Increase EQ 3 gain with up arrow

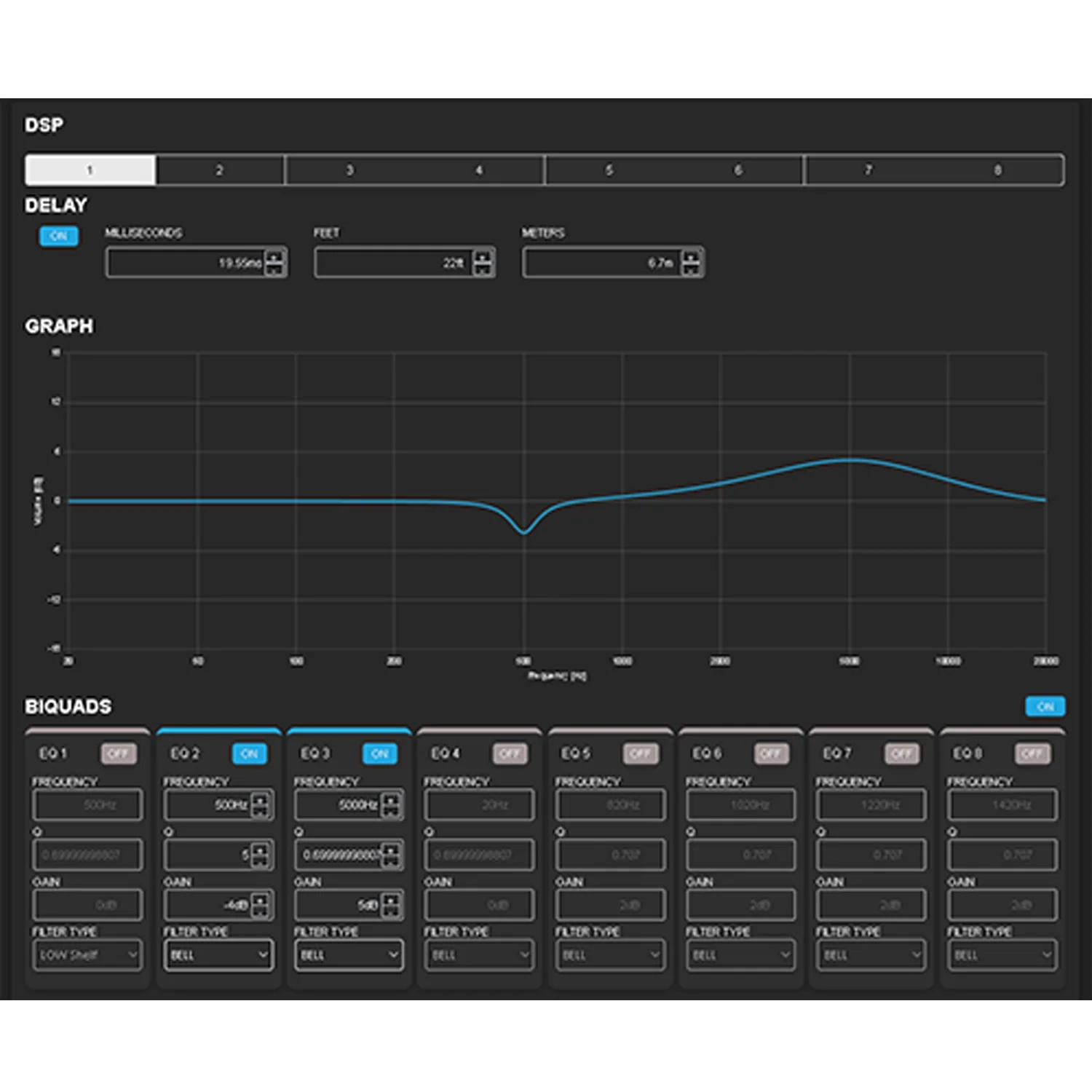391,899
